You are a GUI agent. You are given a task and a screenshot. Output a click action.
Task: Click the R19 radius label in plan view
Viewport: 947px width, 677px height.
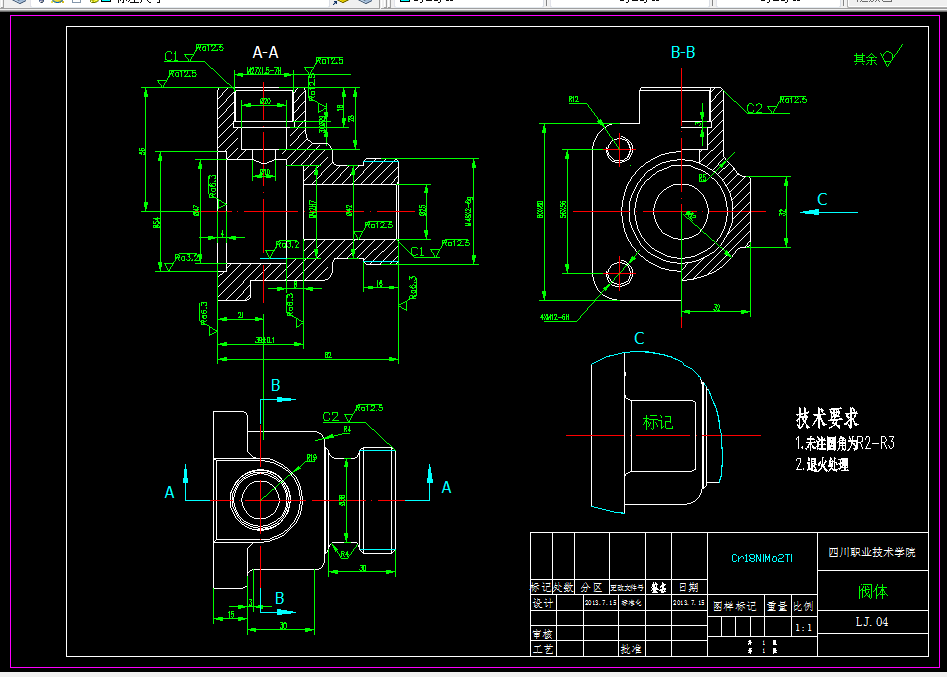pos(312,458)
